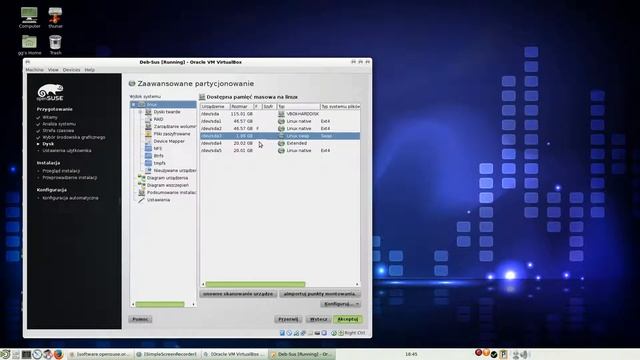The height and width of the screenshot is (360, 640).
Task: Click the VirtualBox optical disk status icon
Action: (x=289, y=333)
